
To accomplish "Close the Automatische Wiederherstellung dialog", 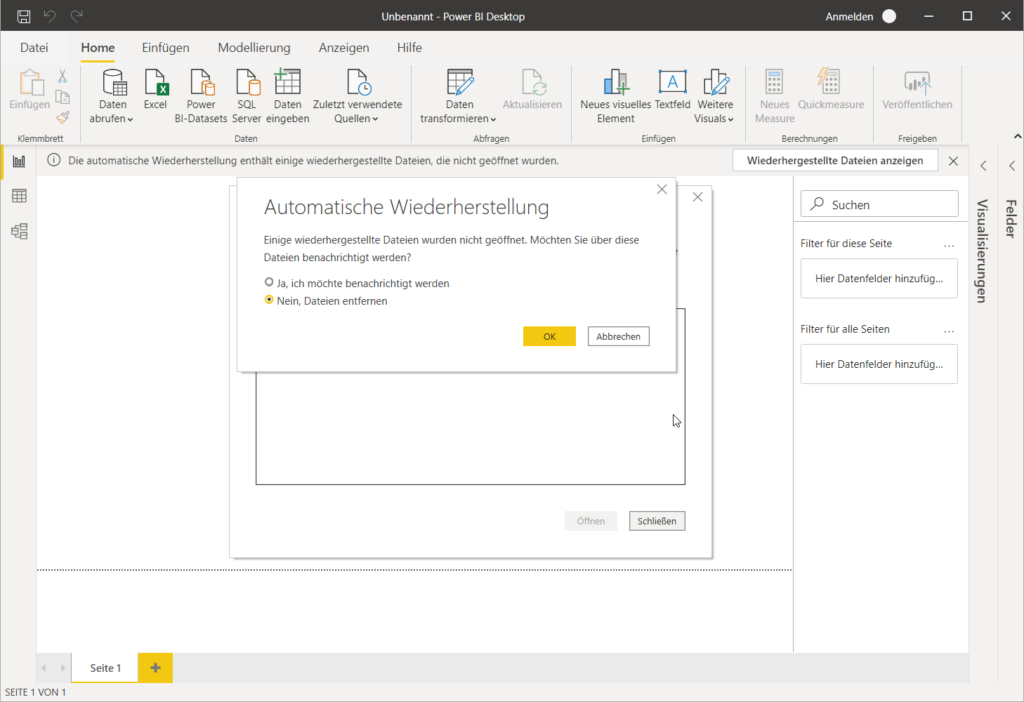I will (662, 189).
